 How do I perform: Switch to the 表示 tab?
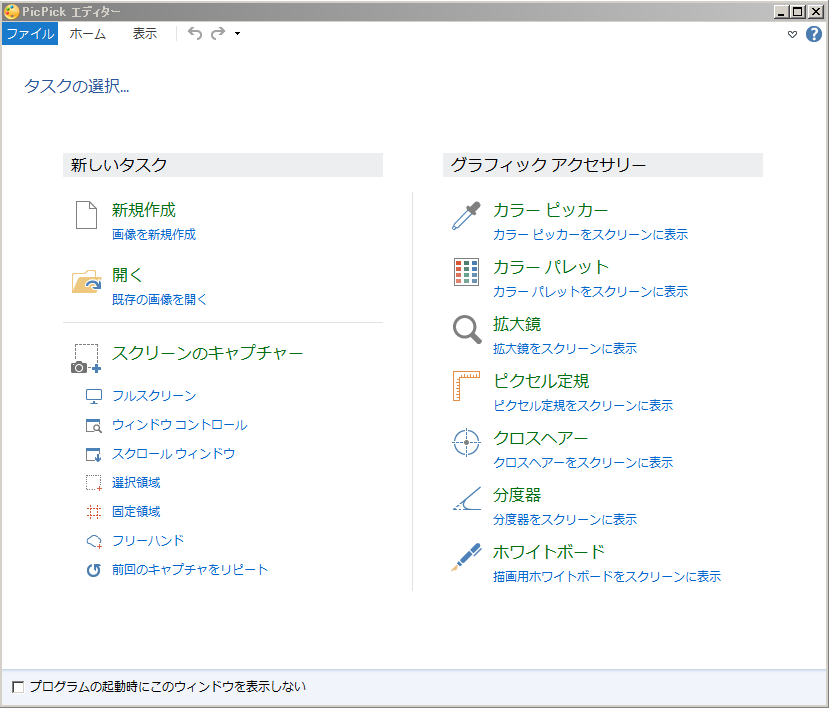point(144,34)
